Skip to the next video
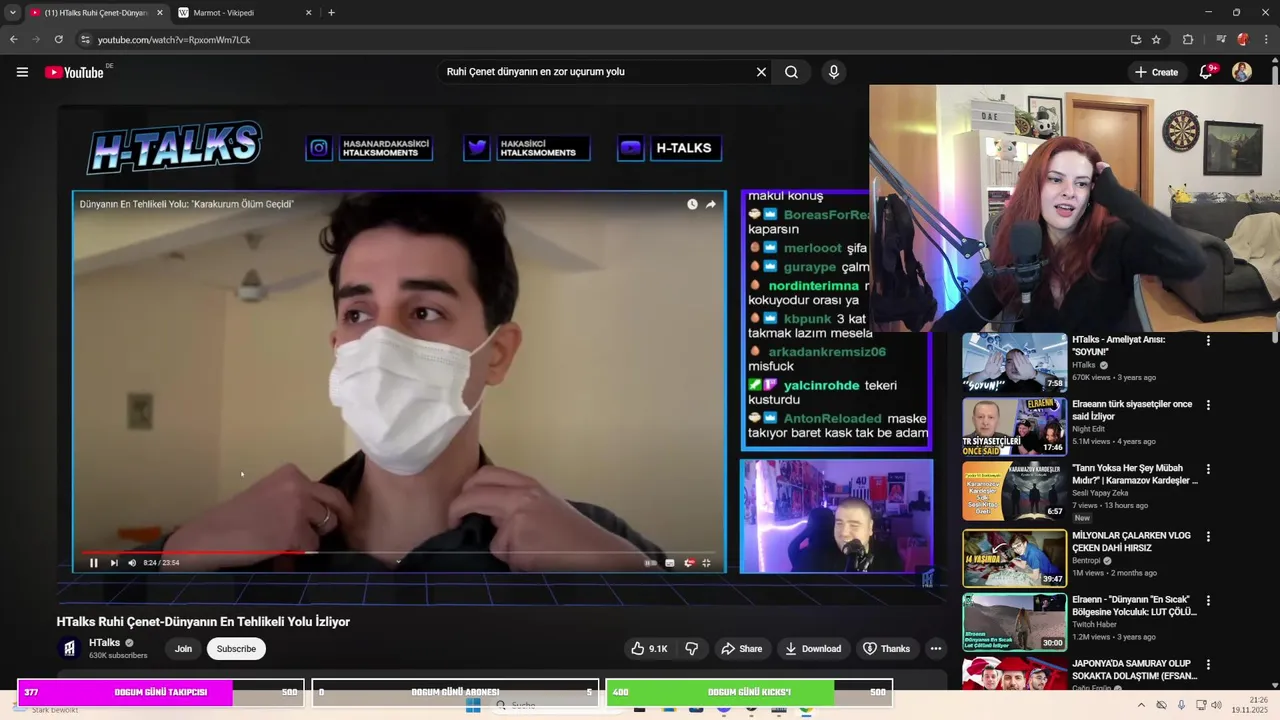The height and width of the screenshot is (720, 1280). click(x=114, y=563)
